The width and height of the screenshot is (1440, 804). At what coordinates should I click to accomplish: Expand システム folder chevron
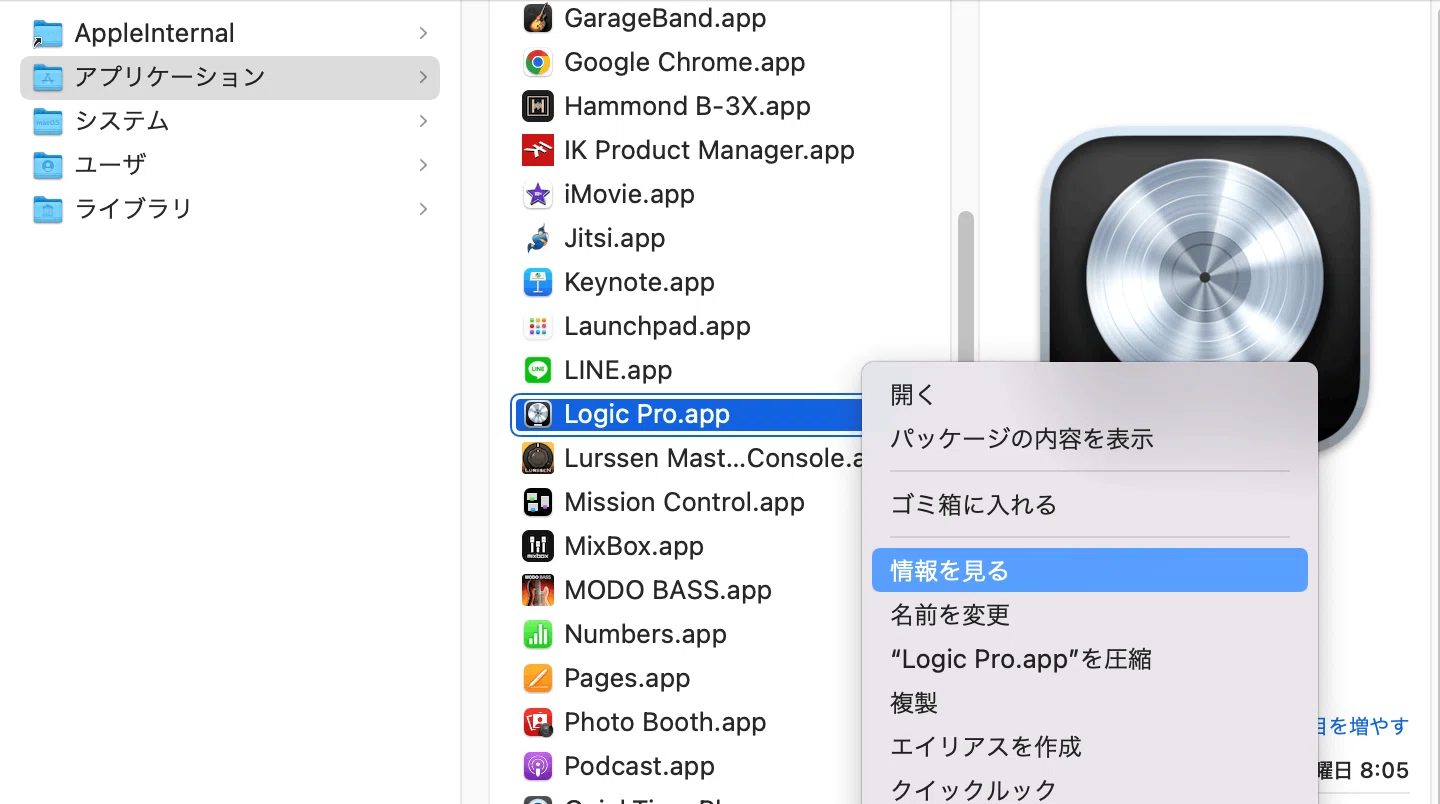(423, 121)
